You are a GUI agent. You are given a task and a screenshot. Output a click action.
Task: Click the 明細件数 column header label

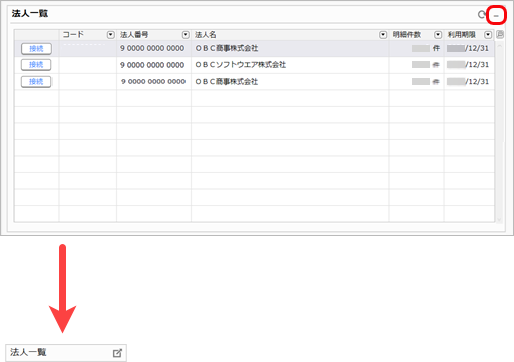tap(407, 35)
